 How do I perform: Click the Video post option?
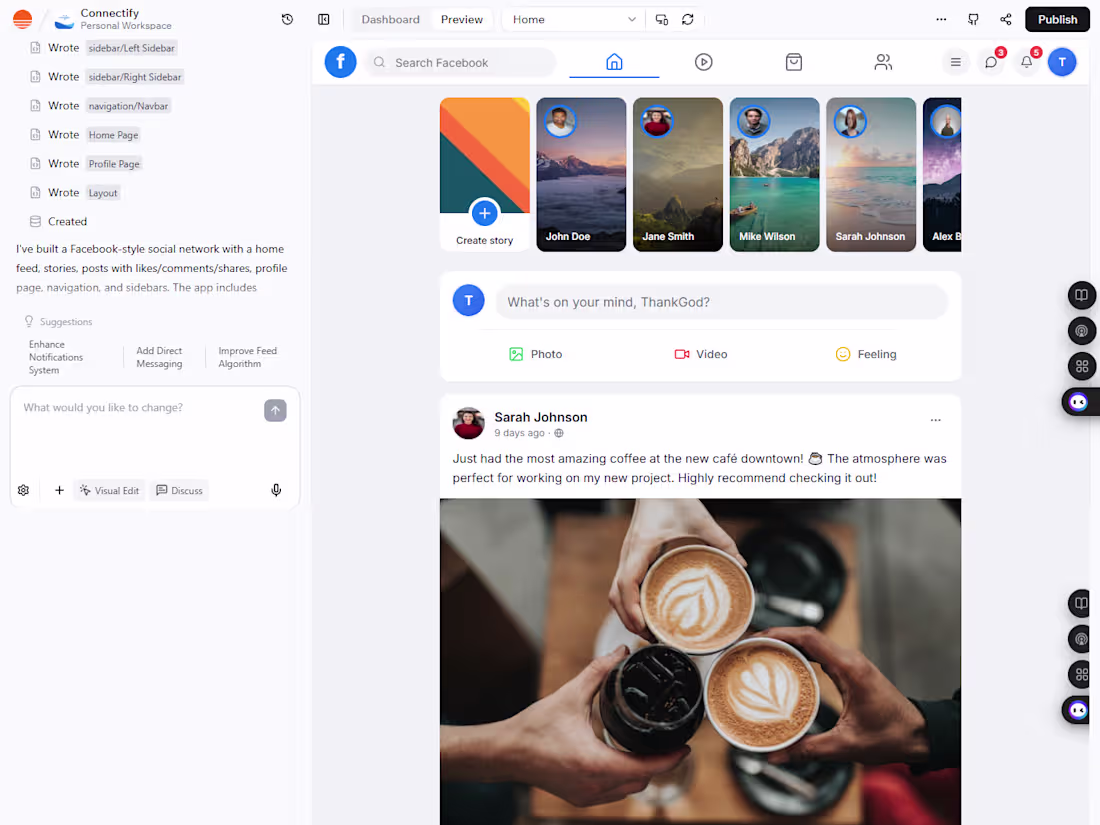(x=700, y=354)
